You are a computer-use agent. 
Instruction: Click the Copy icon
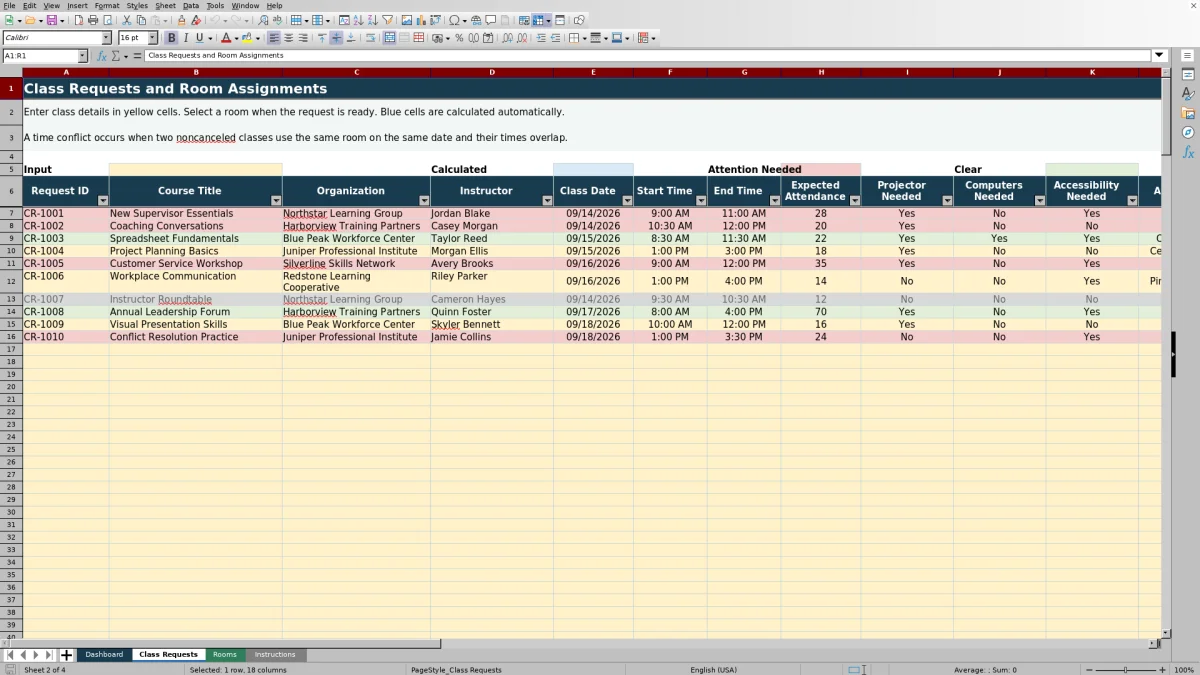point(141,20)
